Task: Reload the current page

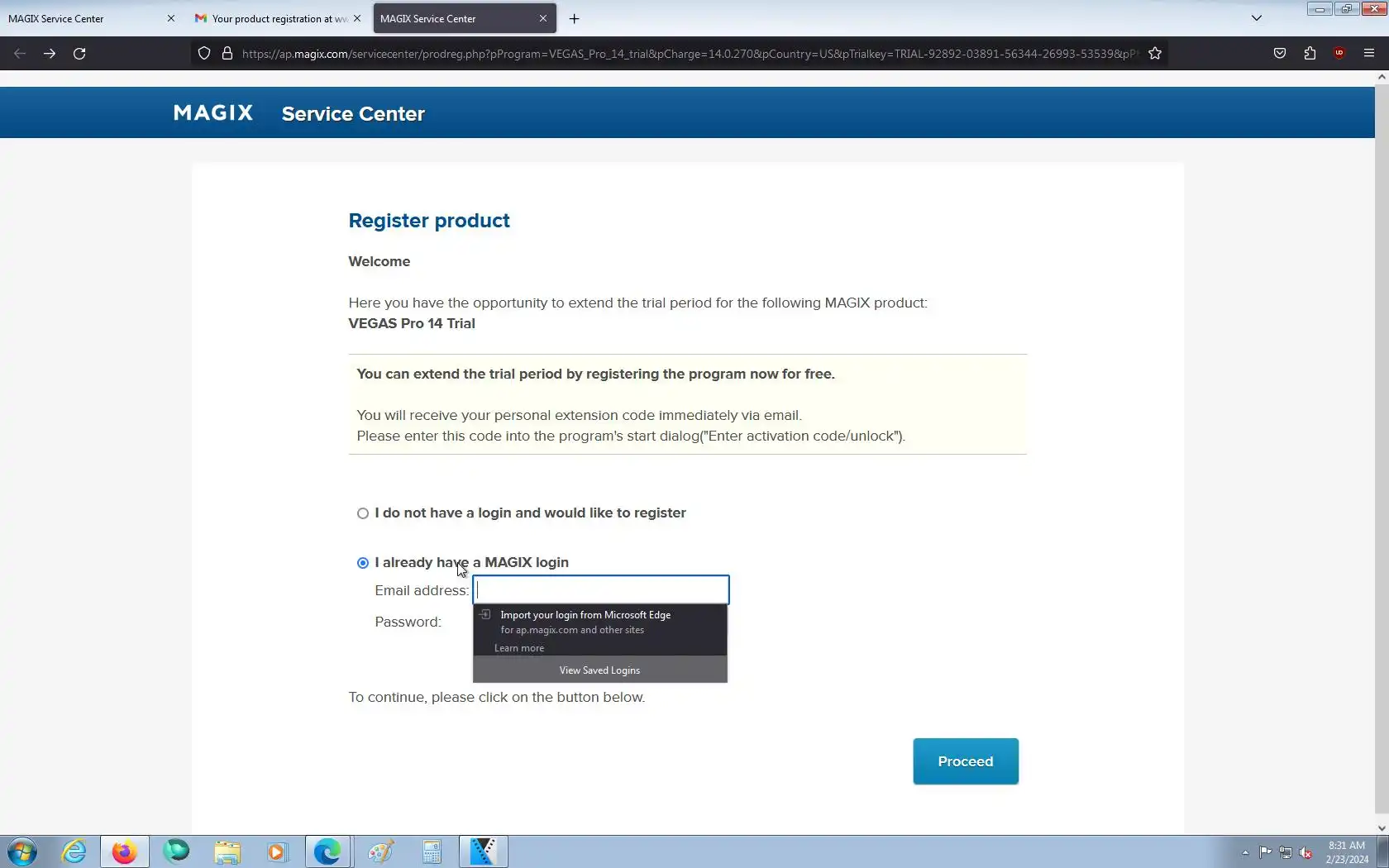Action: (x=79, y=54)
